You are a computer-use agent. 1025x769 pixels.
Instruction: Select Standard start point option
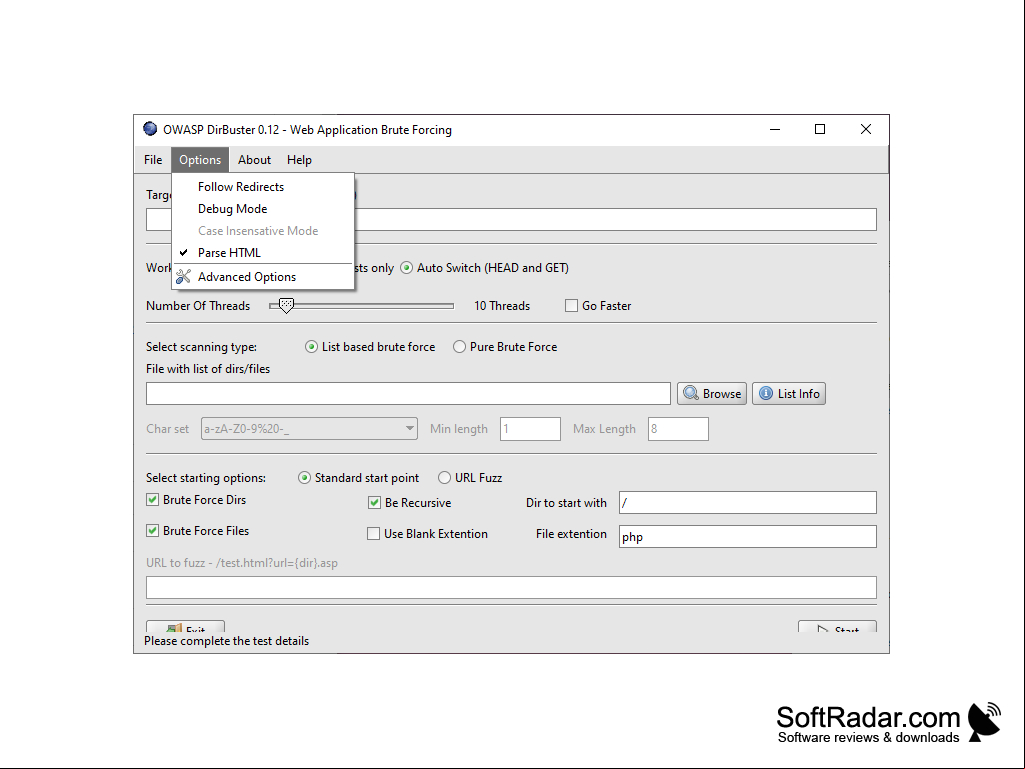coord(304,478)
